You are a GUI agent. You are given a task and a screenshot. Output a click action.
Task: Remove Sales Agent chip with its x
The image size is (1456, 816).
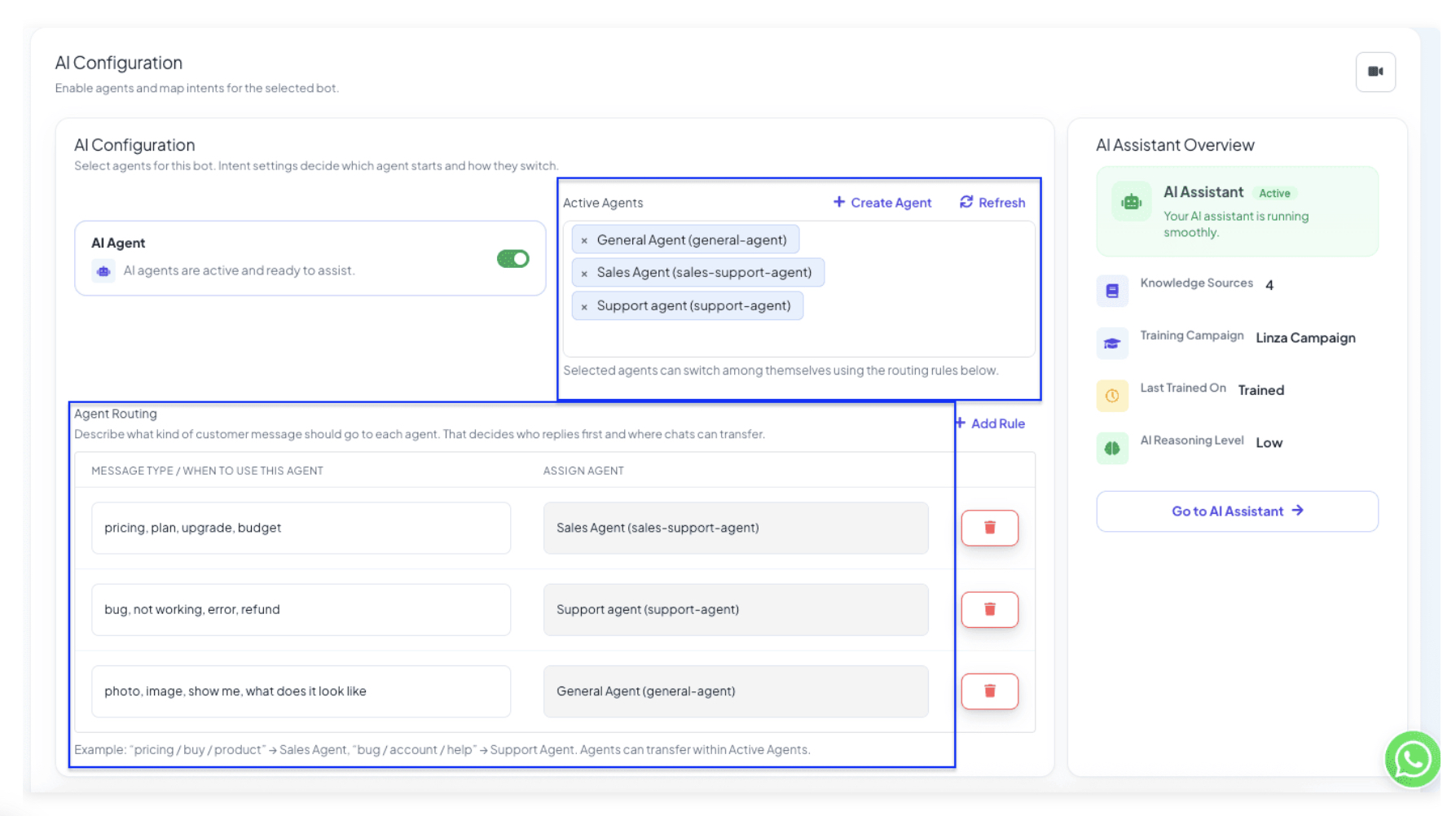coord(584,273)
